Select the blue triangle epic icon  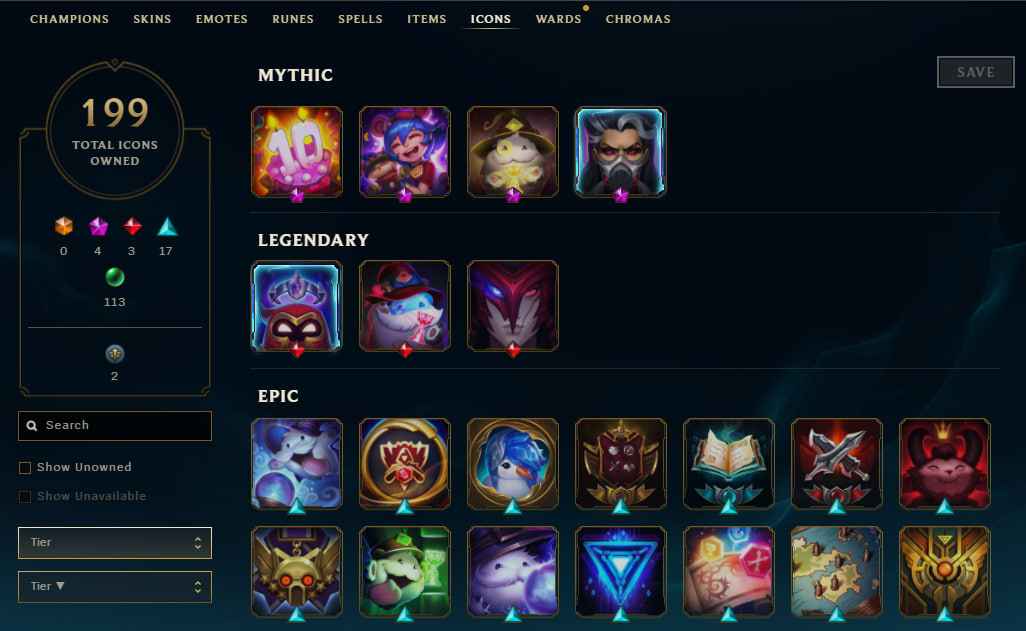620,571
